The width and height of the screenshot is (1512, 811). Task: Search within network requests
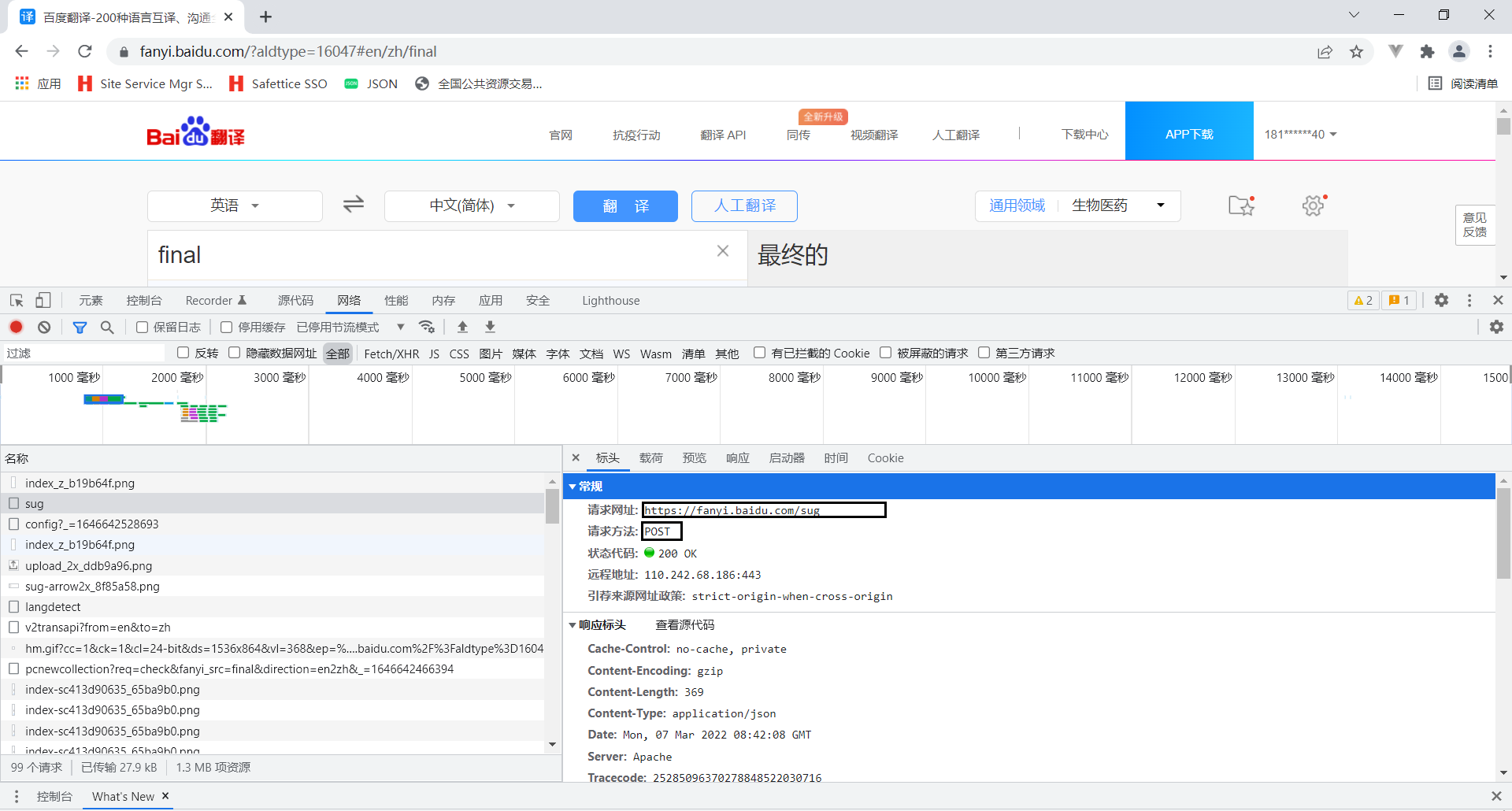107,327
